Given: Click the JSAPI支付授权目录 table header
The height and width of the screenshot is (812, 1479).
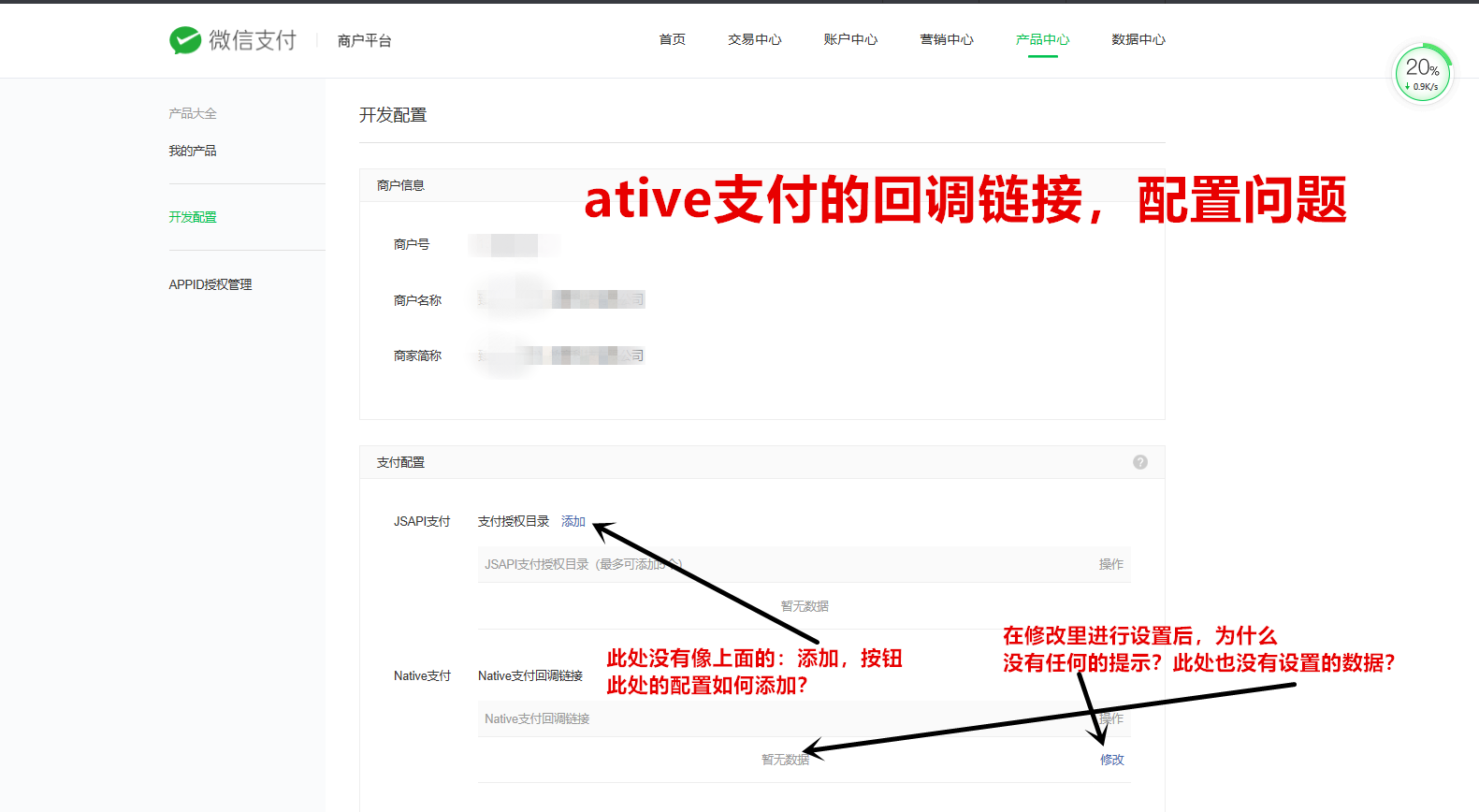Looking at the screenshot, I should pyautogui.click(x=584, y=564).
